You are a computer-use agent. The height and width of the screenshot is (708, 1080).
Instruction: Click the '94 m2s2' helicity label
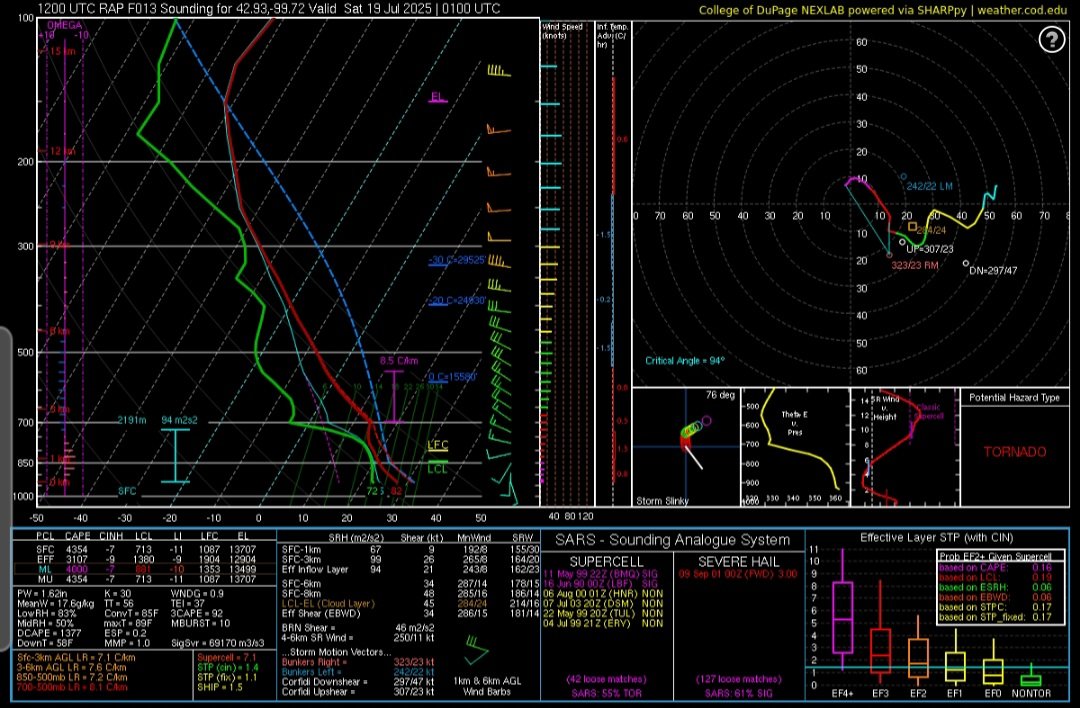(179, 419)
